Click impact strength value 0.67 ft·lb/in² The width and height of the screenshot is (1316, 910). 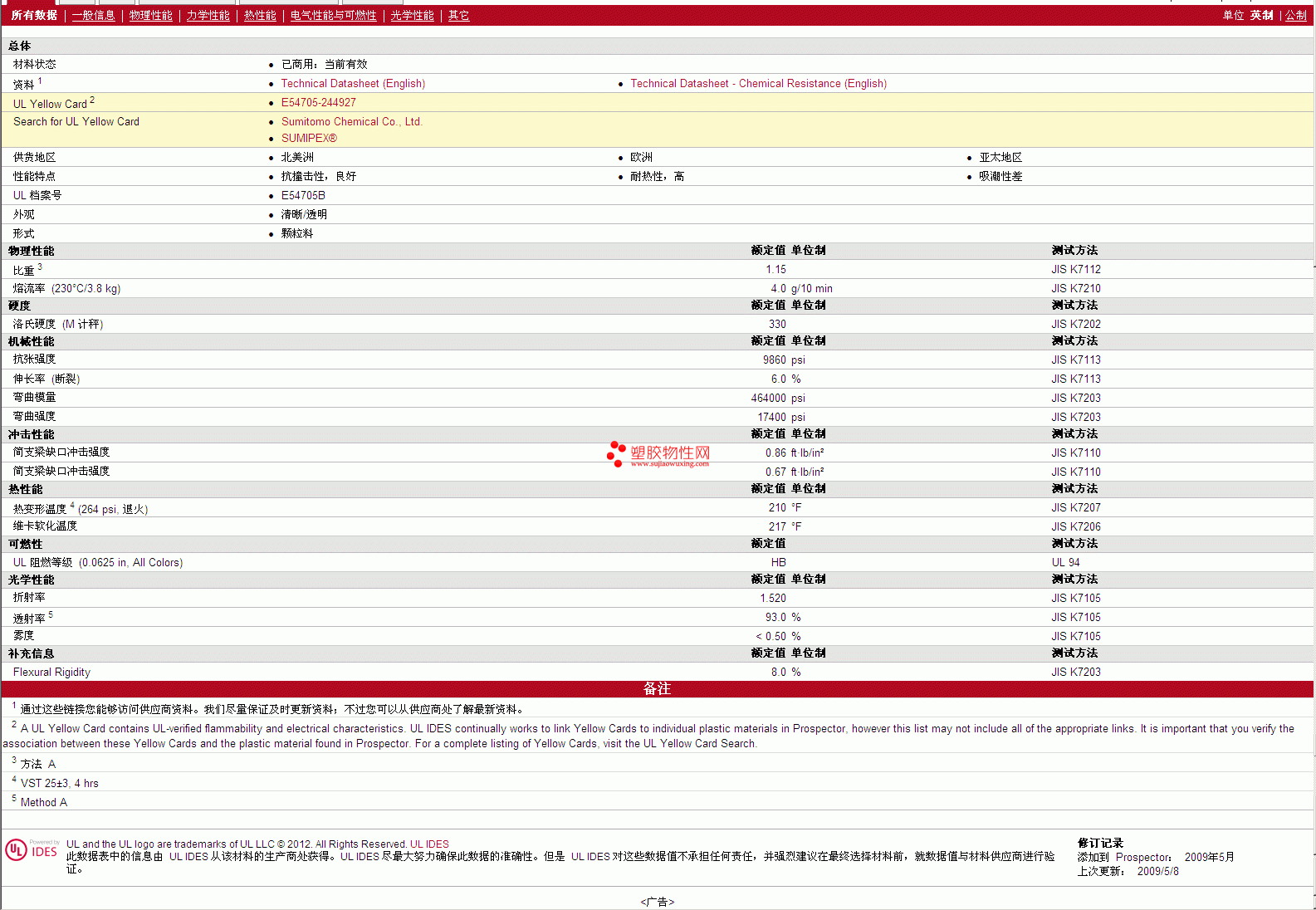point(795,472)
